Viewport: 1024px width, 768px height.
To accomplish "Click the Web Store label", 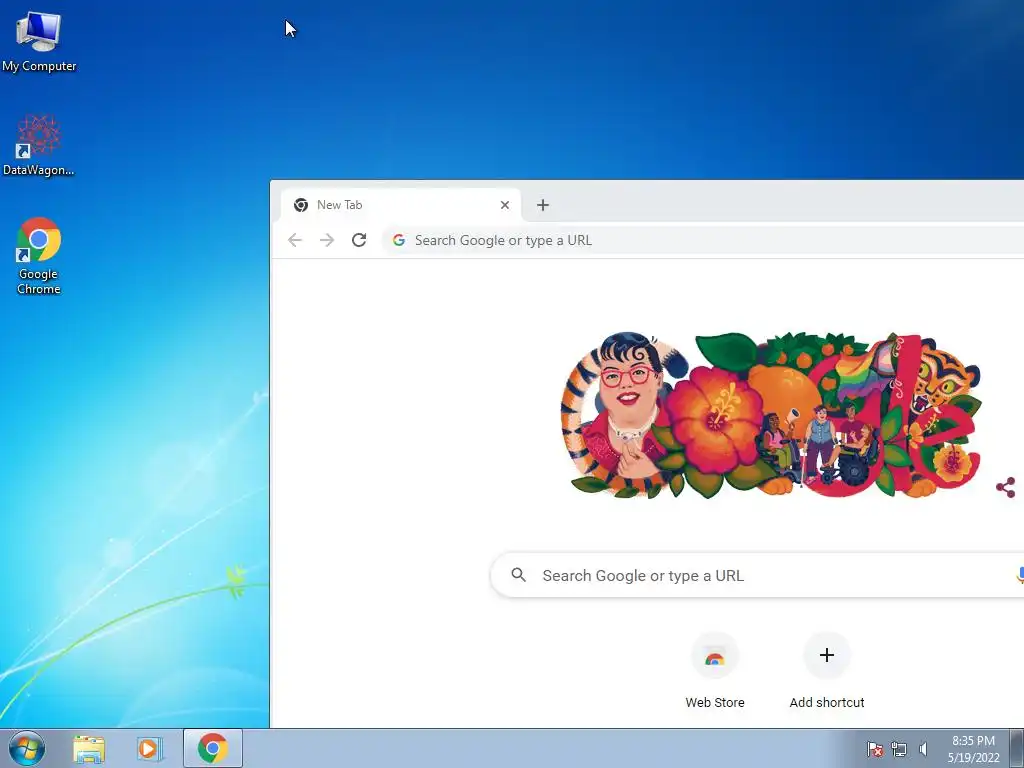I will point(715,703).
